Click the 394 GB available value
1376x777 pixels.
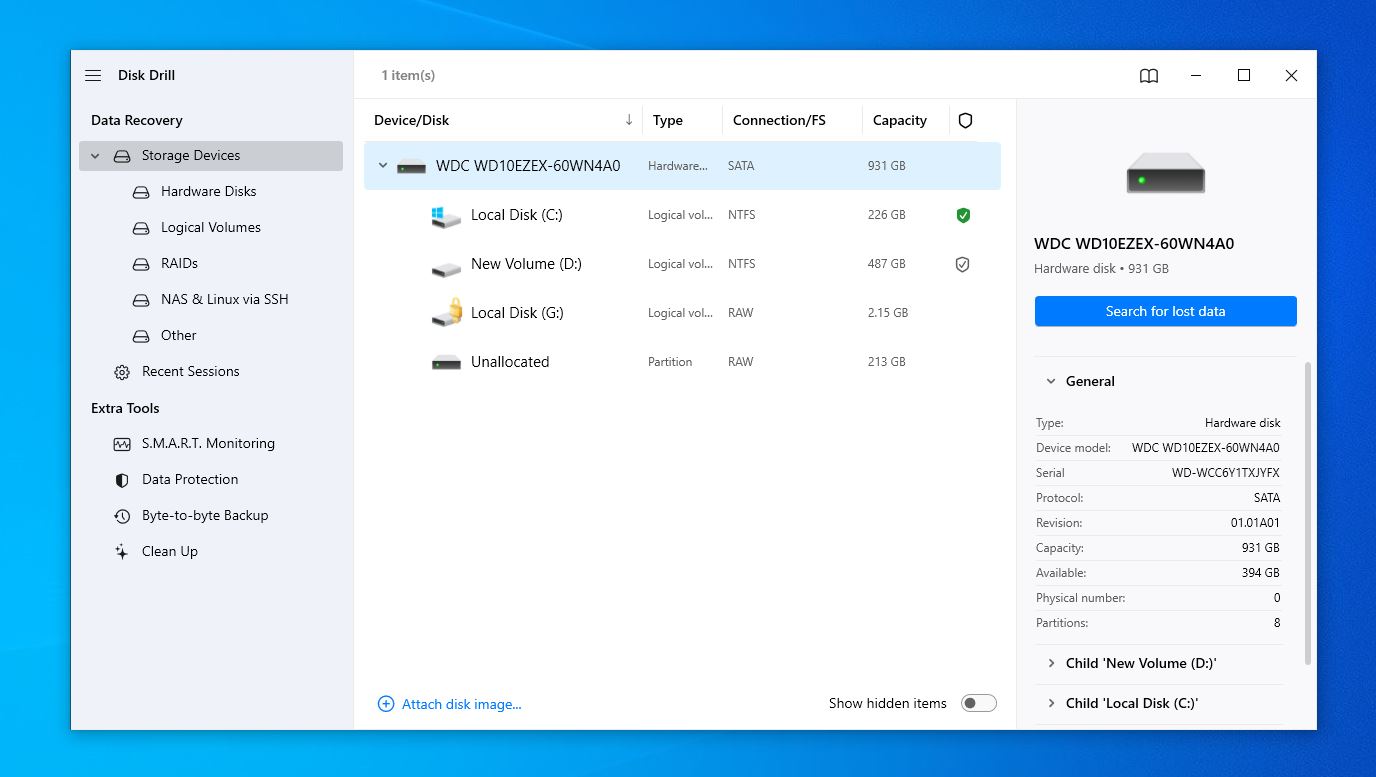pos(1260,573)
